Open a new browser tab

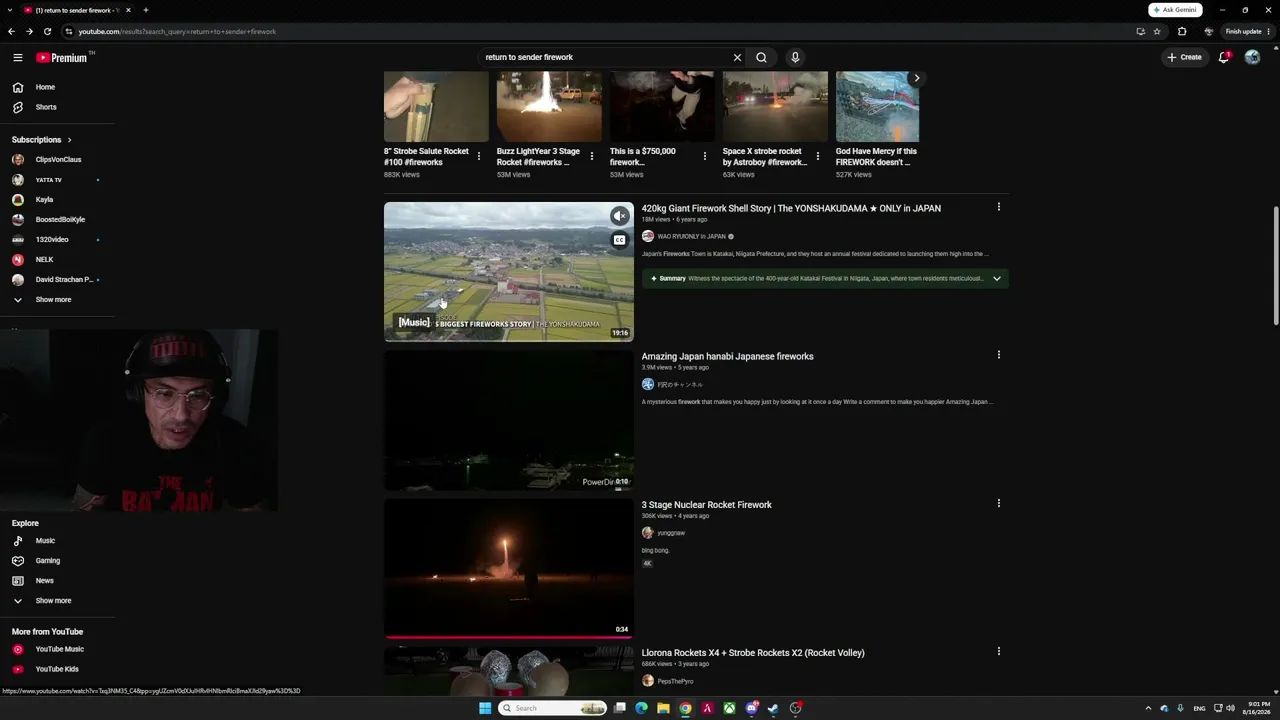pos(145,10)
